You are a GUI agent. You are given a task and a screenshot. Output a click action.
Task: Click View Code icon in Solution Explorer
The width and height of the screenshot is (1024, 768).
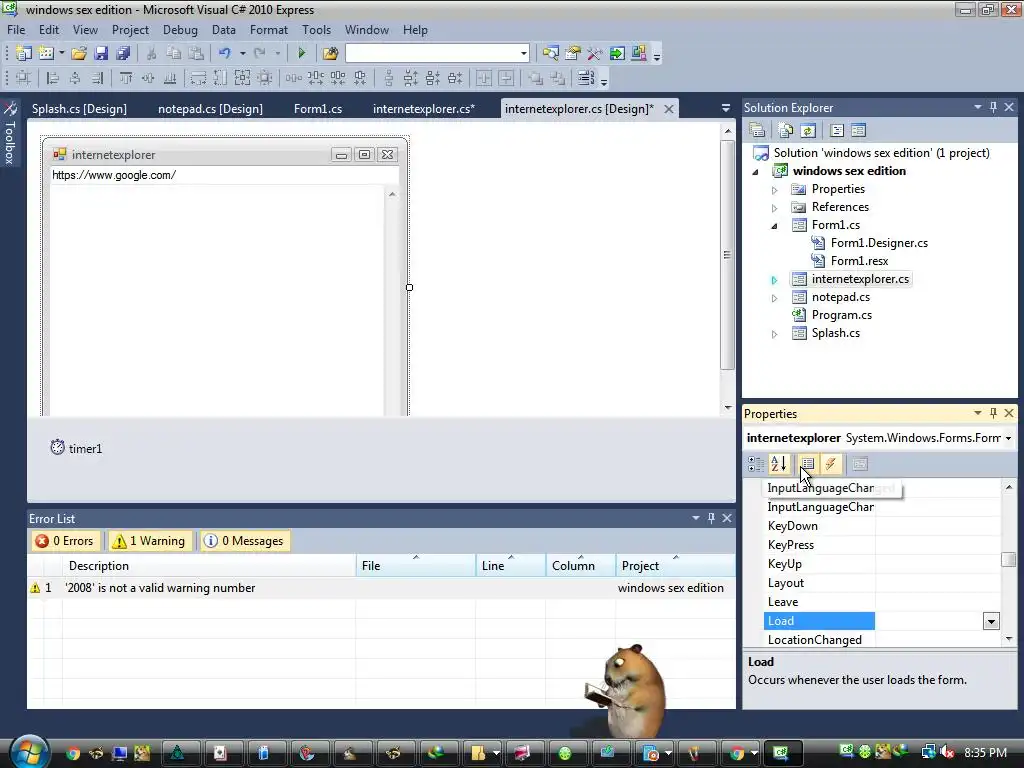click(x=837, y=131)
